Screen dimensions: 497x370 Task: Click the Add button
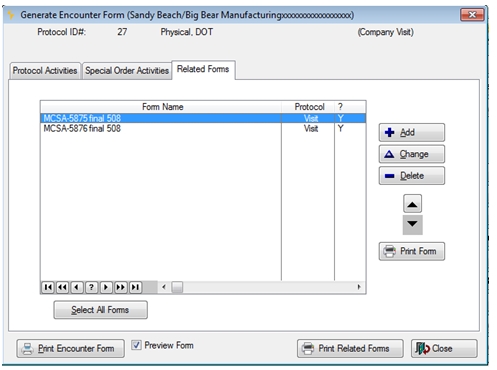(x=412, y=132)
